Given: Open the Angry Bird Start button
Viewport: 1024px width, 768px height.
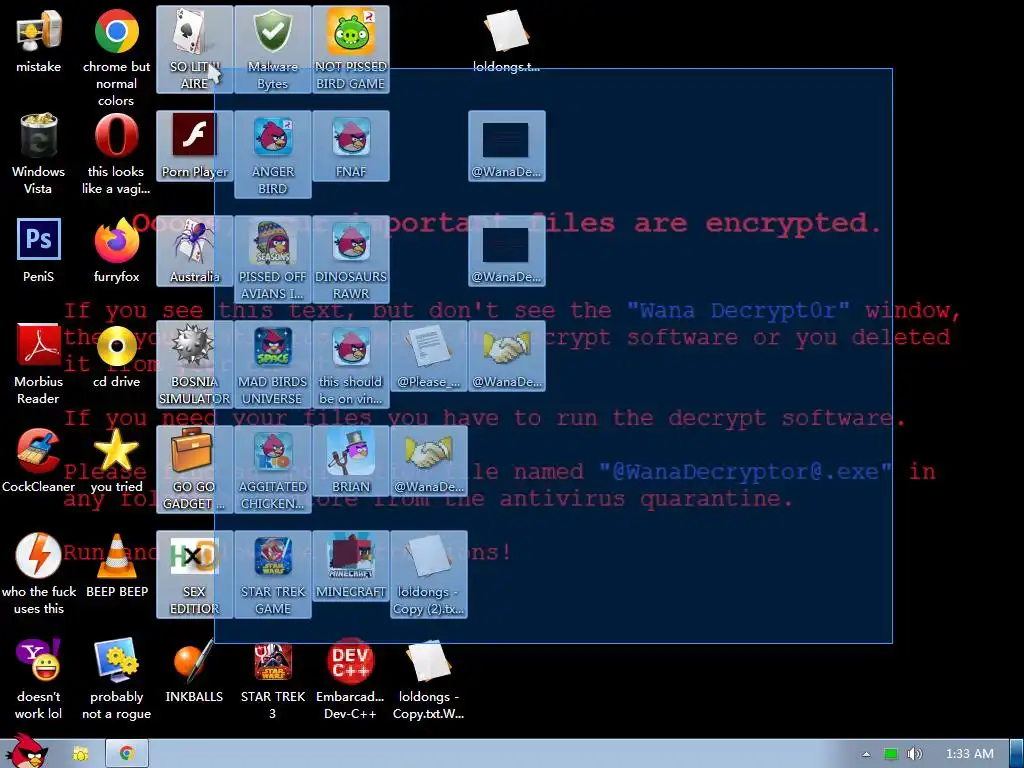Looking at the screenshot, I should tap(26, 752).
